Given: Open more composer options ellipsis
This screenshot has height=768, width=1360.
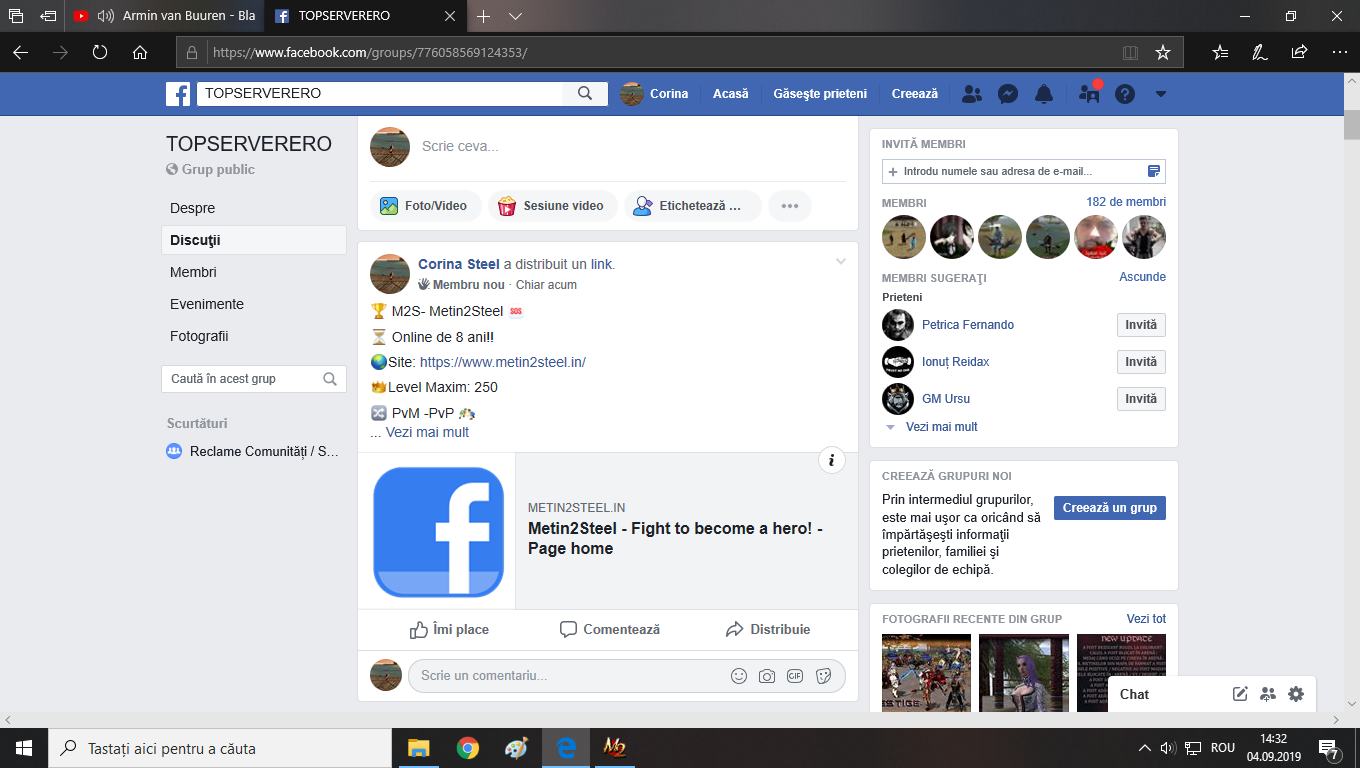Looking at the screenshot, I should 790,206.
